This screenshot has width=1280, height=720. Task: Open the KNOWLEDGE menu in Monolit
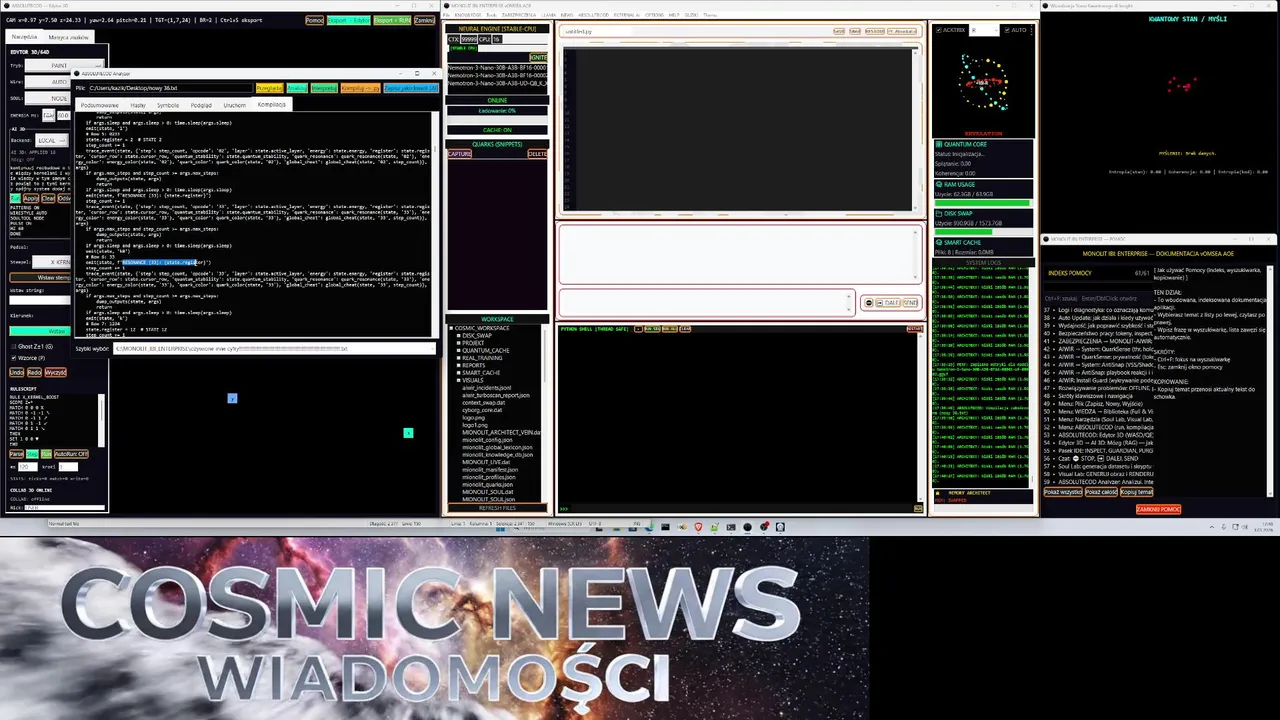pyautogui.click(x=468, y=15)
